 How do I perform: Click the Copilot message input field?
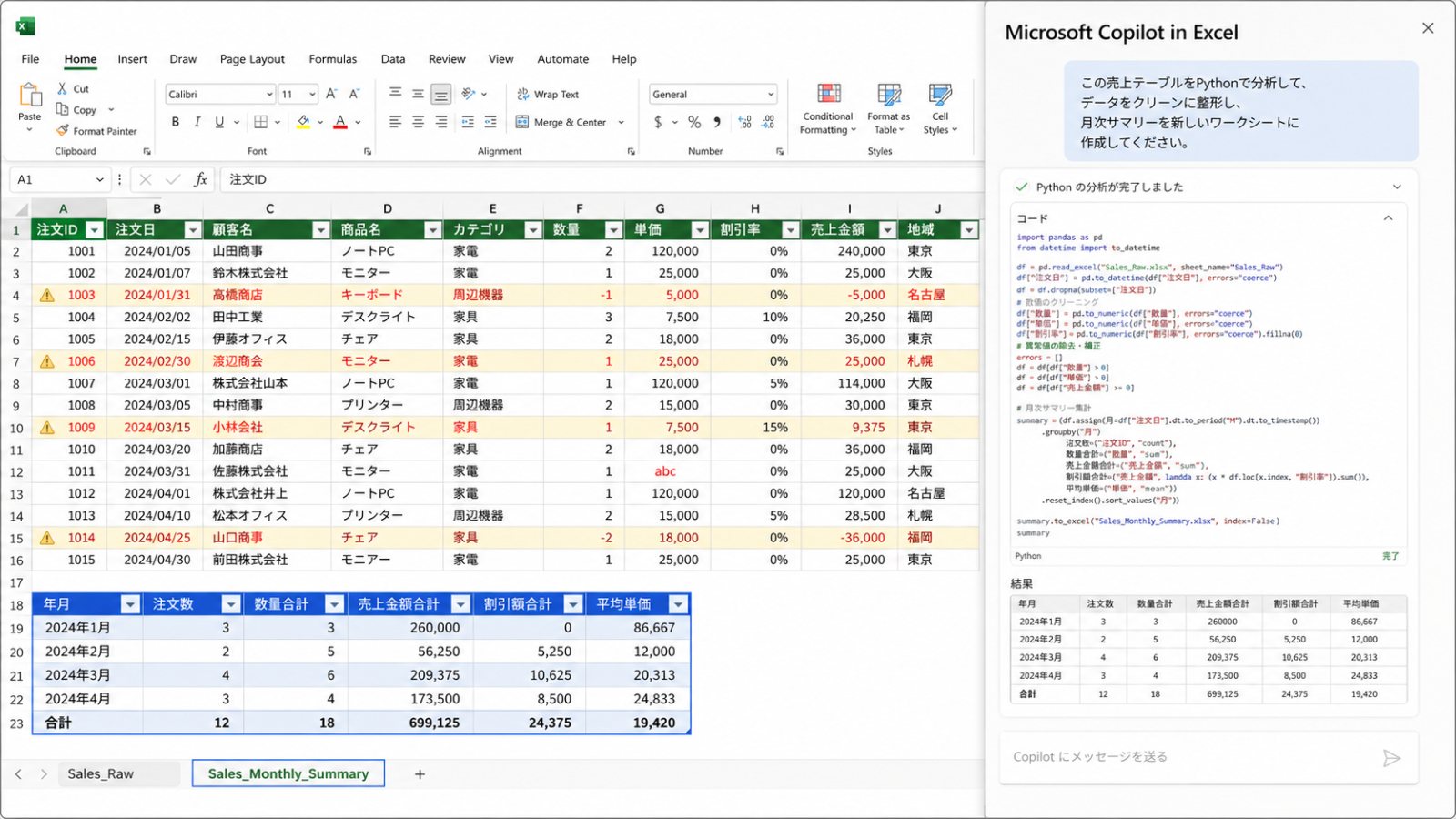pos(1208,757)
